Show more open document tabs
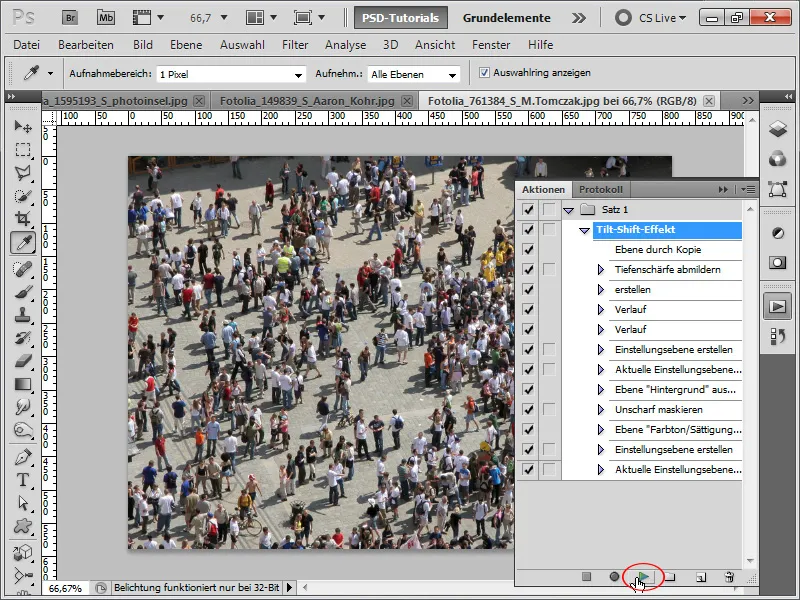 [748, 101]
